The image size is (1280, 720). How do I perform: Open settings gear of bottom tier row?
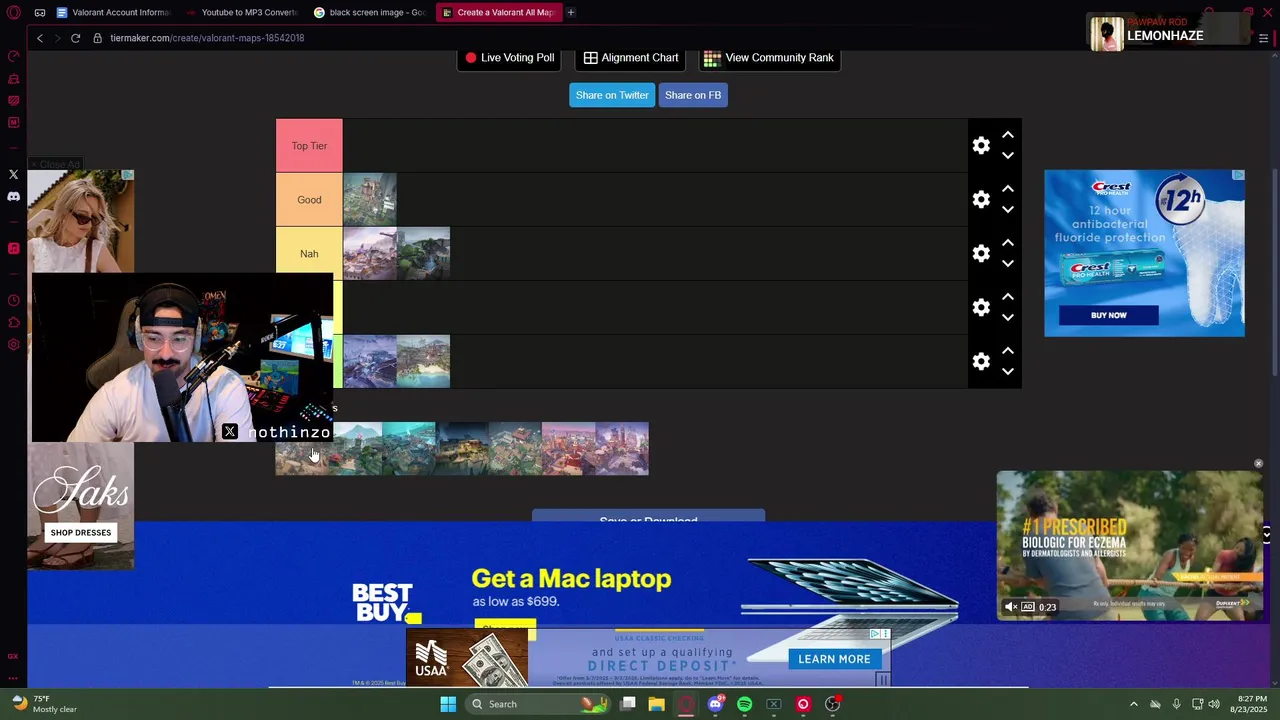[x=981, y=361]
